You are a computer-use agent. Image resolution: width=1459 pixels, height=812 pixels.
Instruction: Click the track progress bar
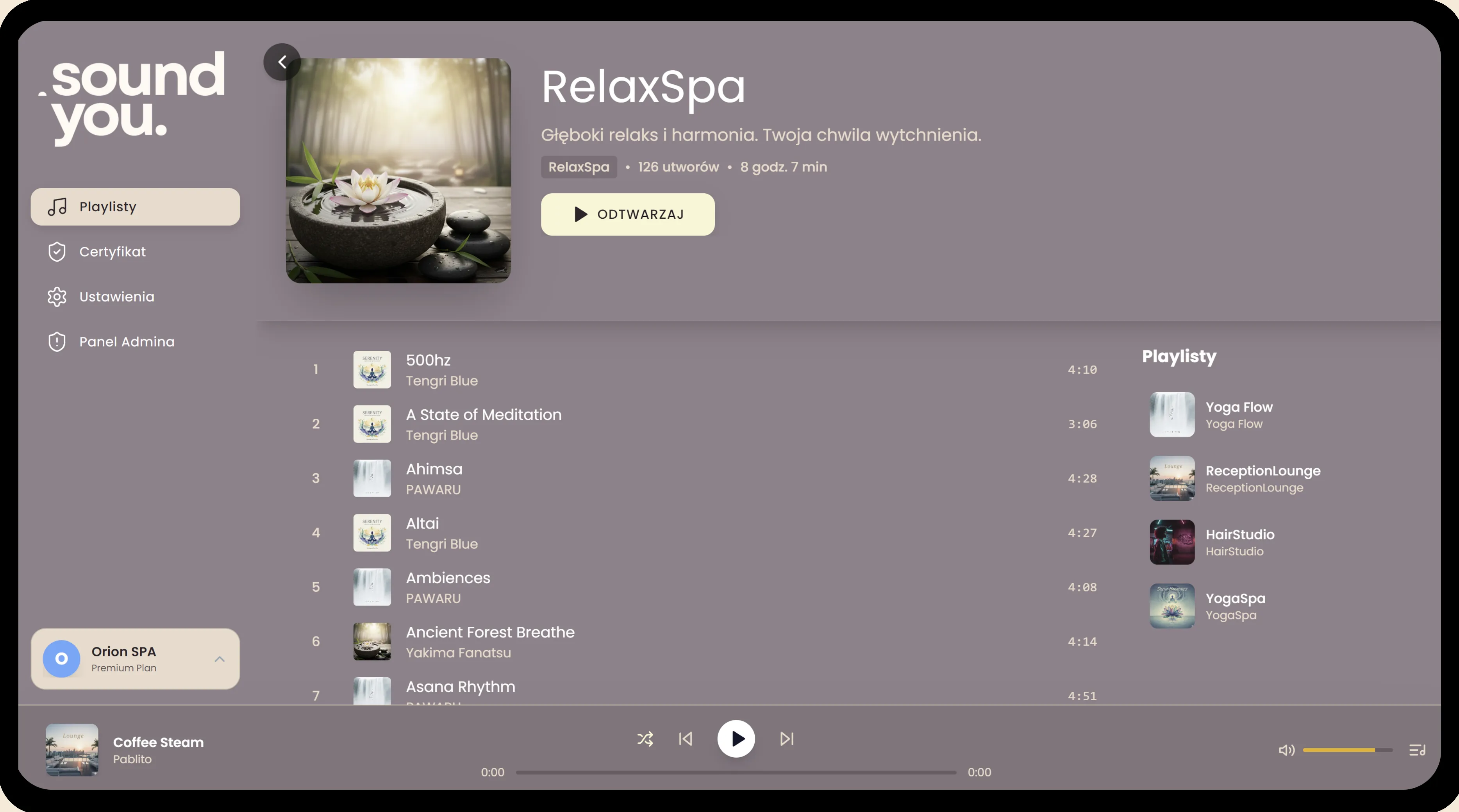click(x=736, y=773)
